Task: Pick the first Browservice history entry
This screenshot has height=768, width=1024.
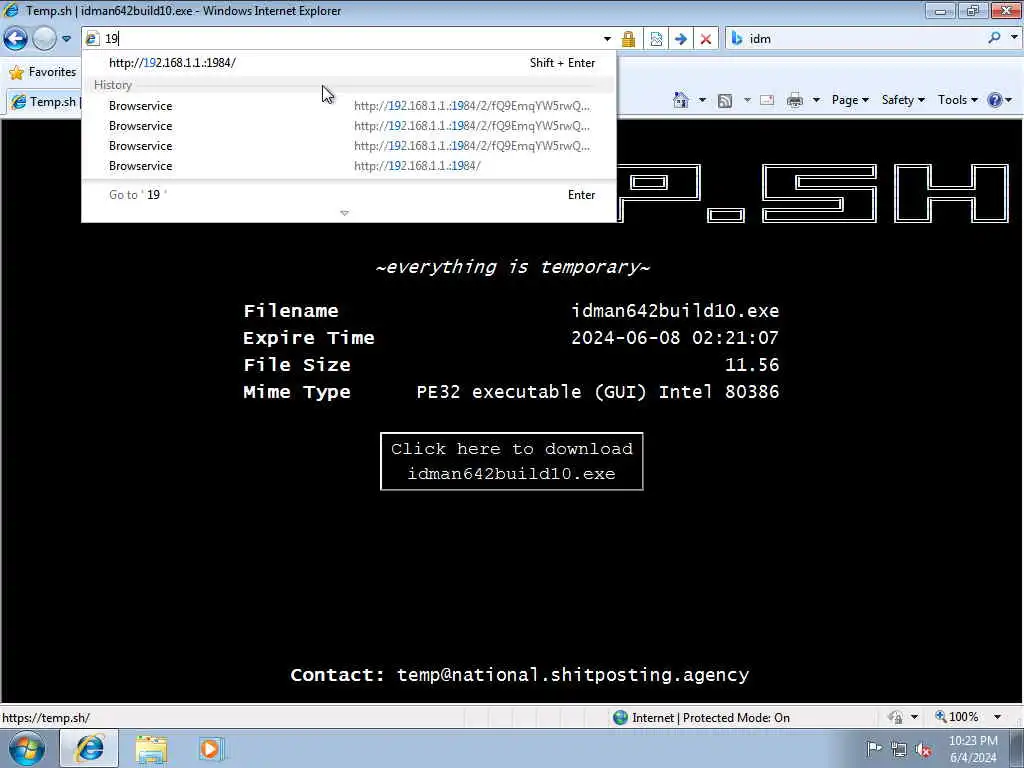Action: click(349, 106)
